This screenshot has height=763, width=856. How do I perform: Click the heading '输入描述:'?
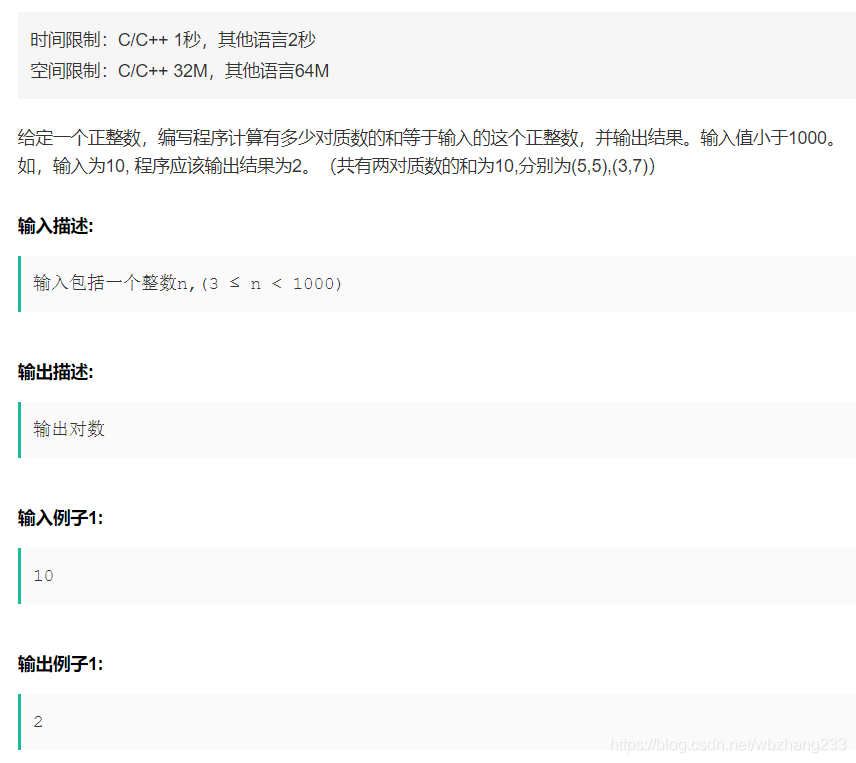(55, 226)
